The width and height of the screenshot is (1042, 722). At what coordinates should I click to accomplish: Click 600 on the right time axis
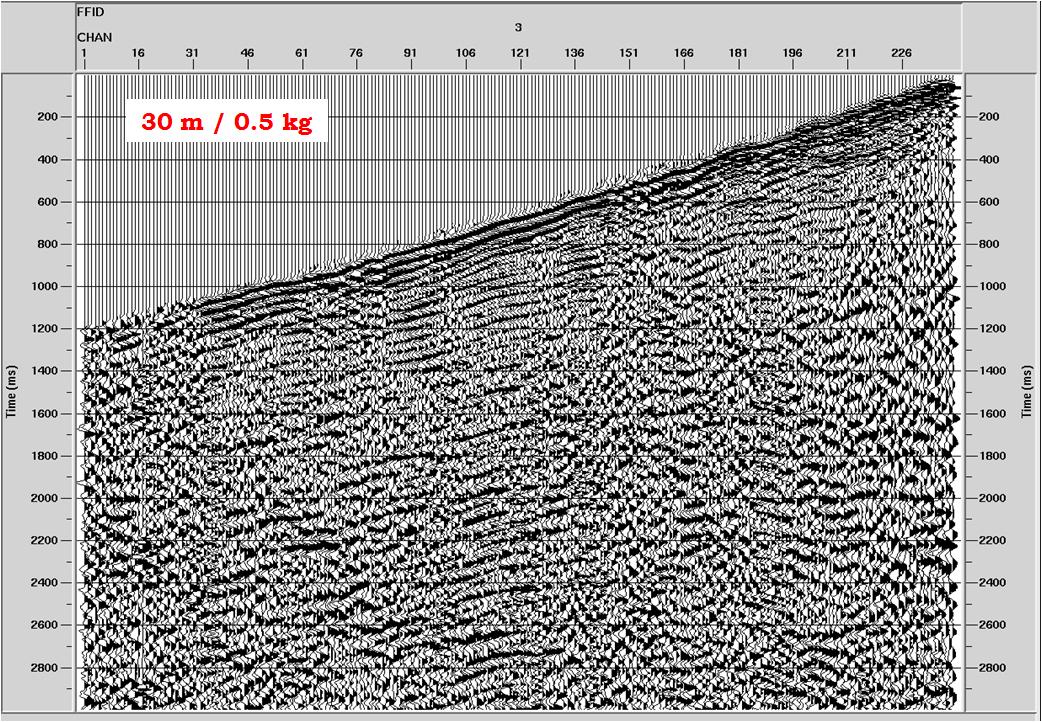pyautogui.click(x=989, y=201)
